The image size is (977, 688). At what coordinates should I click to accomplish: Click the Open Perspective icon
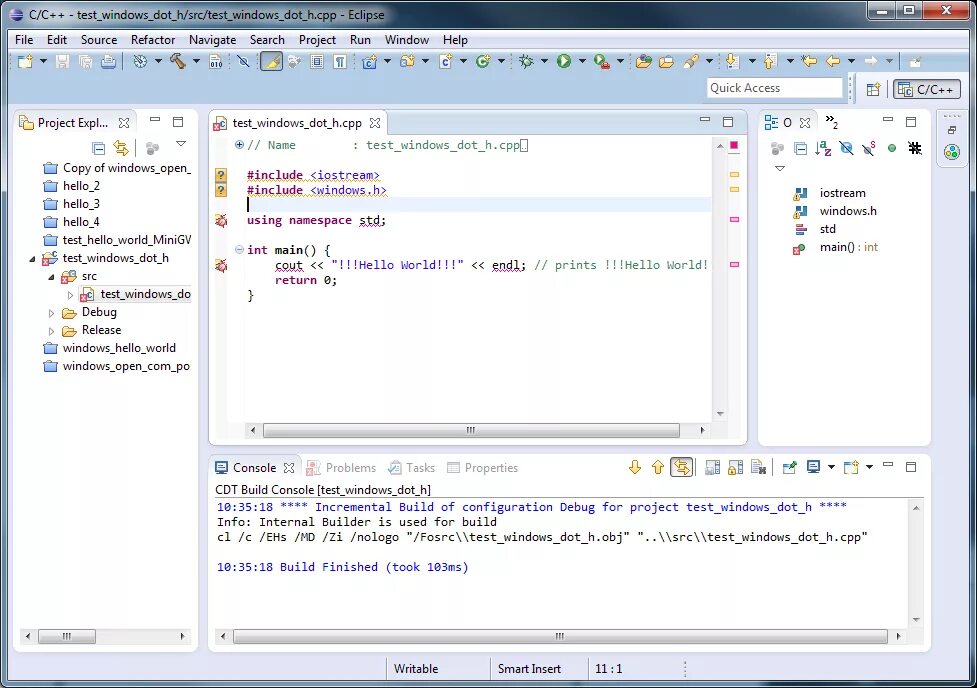(874, 89)
